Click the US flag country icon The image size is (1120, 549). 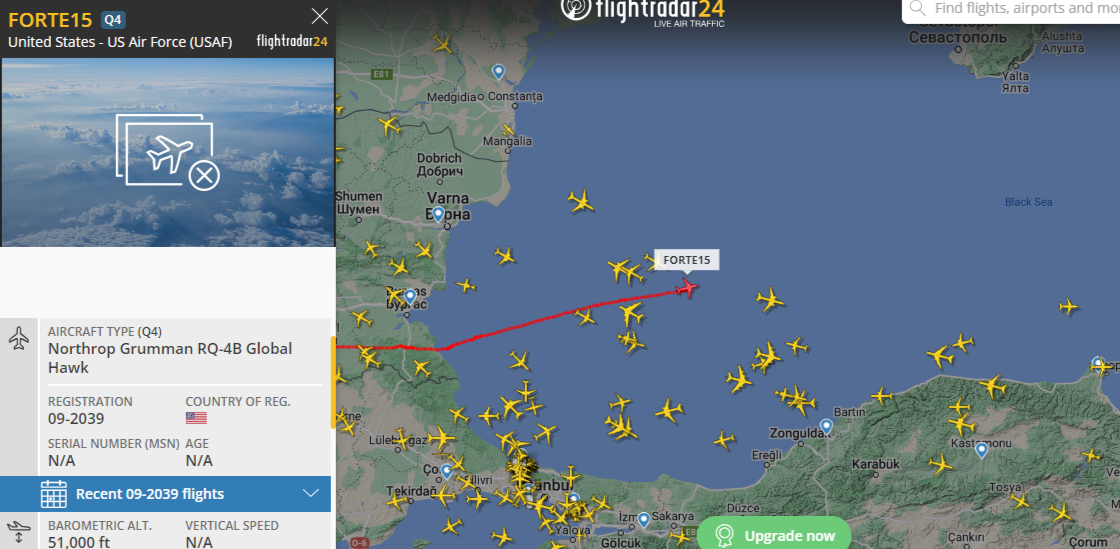click(x=196, y=418)
